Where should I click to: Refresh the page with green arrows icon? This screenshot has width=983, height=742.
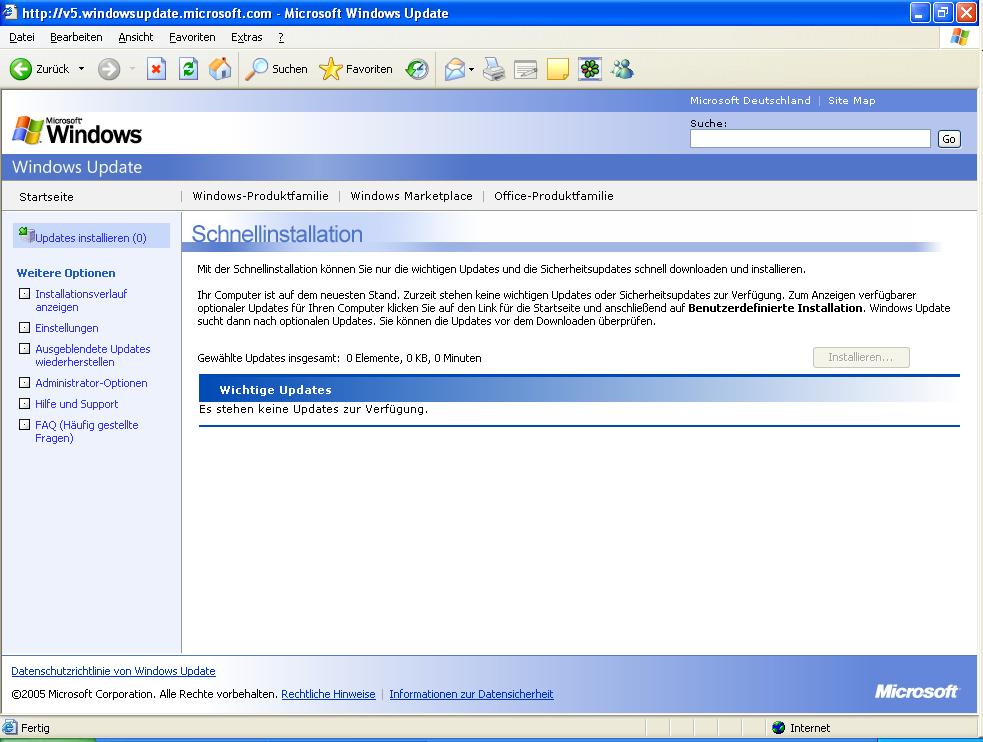point(188,69)
